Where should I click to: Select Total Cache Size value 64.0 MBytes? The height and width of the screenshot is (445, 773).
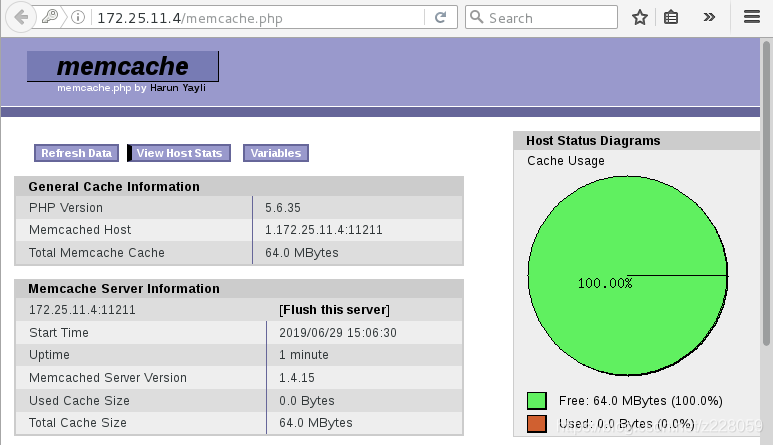pos(316,423)
